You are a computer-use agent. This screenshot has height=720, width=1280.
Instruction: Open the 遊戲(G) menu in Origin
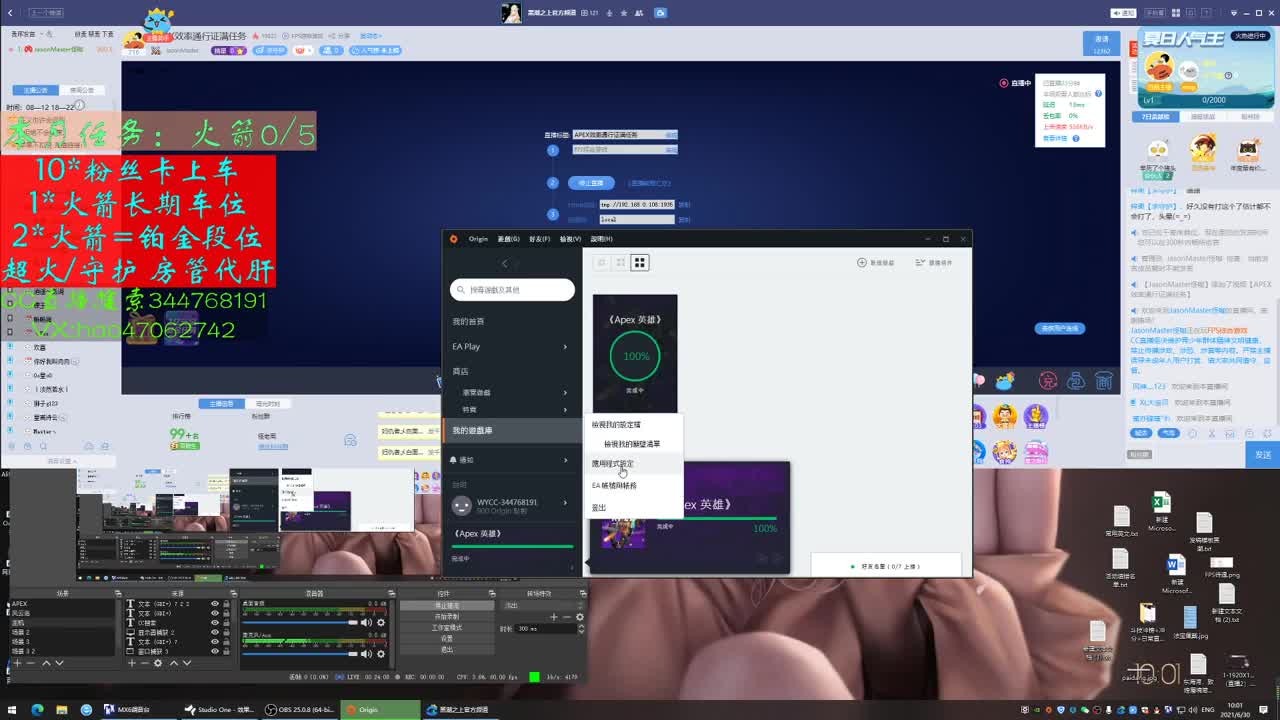click(509, 239)
